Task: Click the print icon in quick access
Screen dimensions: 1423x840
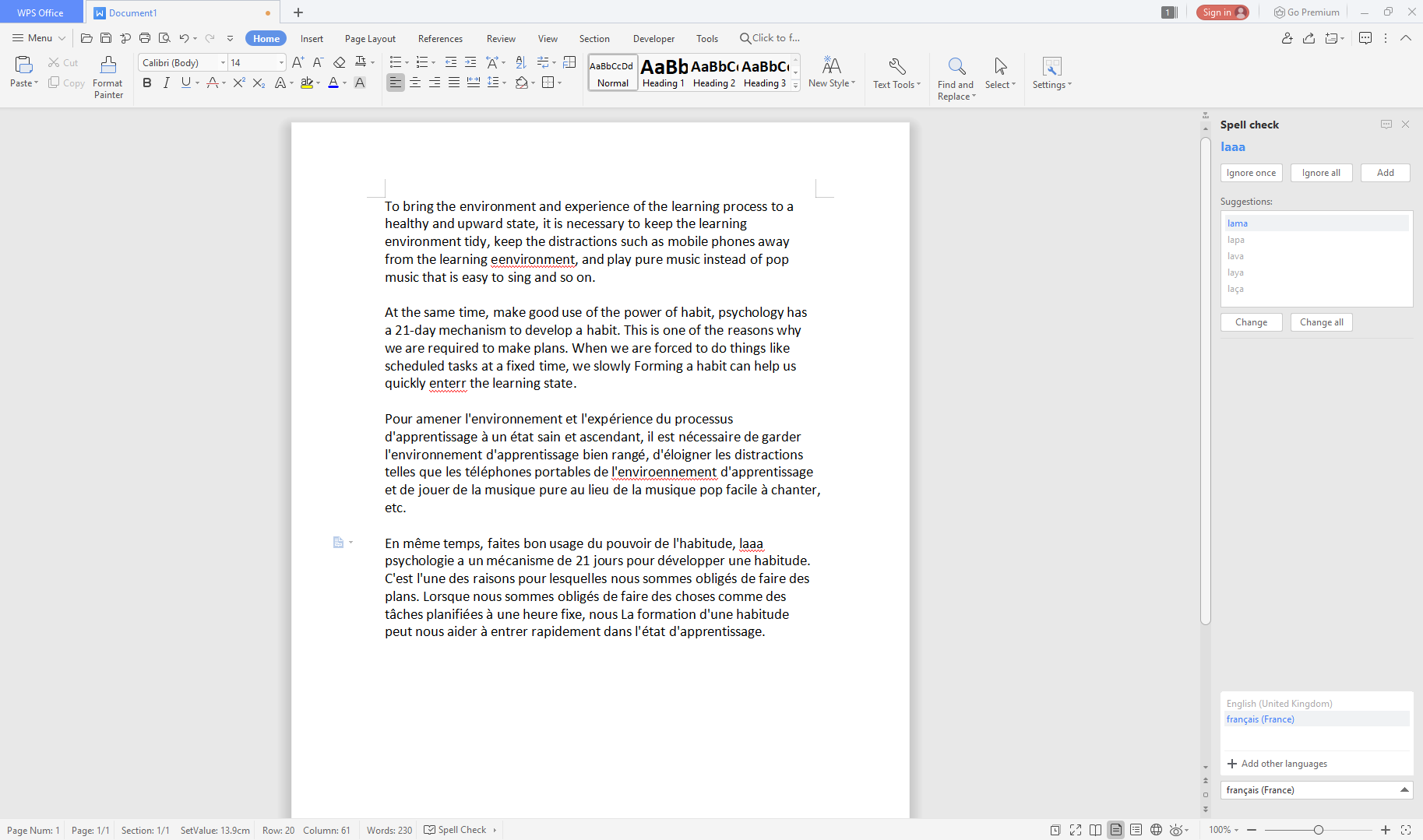Action: [145, 38]
